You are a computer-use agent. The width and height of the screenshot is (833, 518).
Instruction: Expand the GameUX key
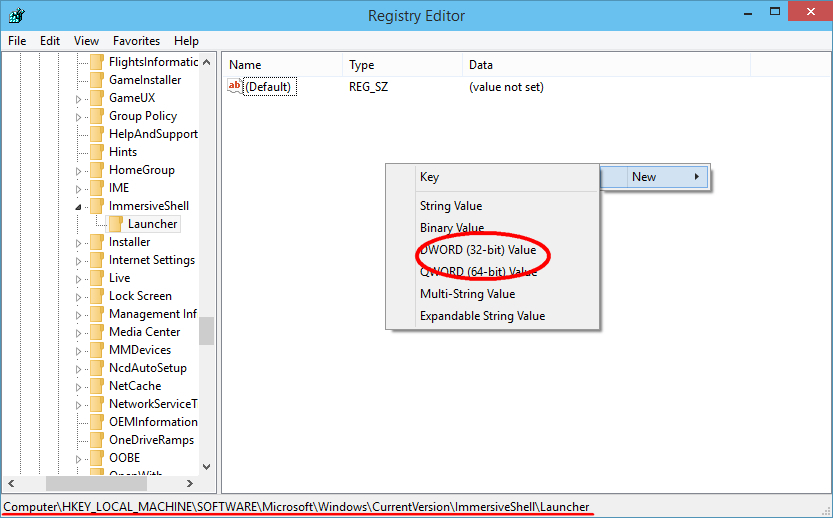pos(79,99)
